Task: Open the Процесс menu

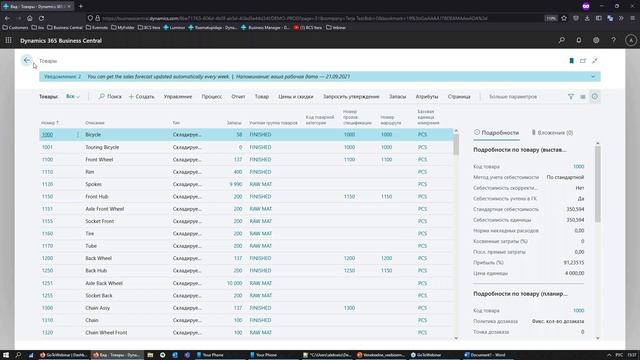Action: coord(211,97)
